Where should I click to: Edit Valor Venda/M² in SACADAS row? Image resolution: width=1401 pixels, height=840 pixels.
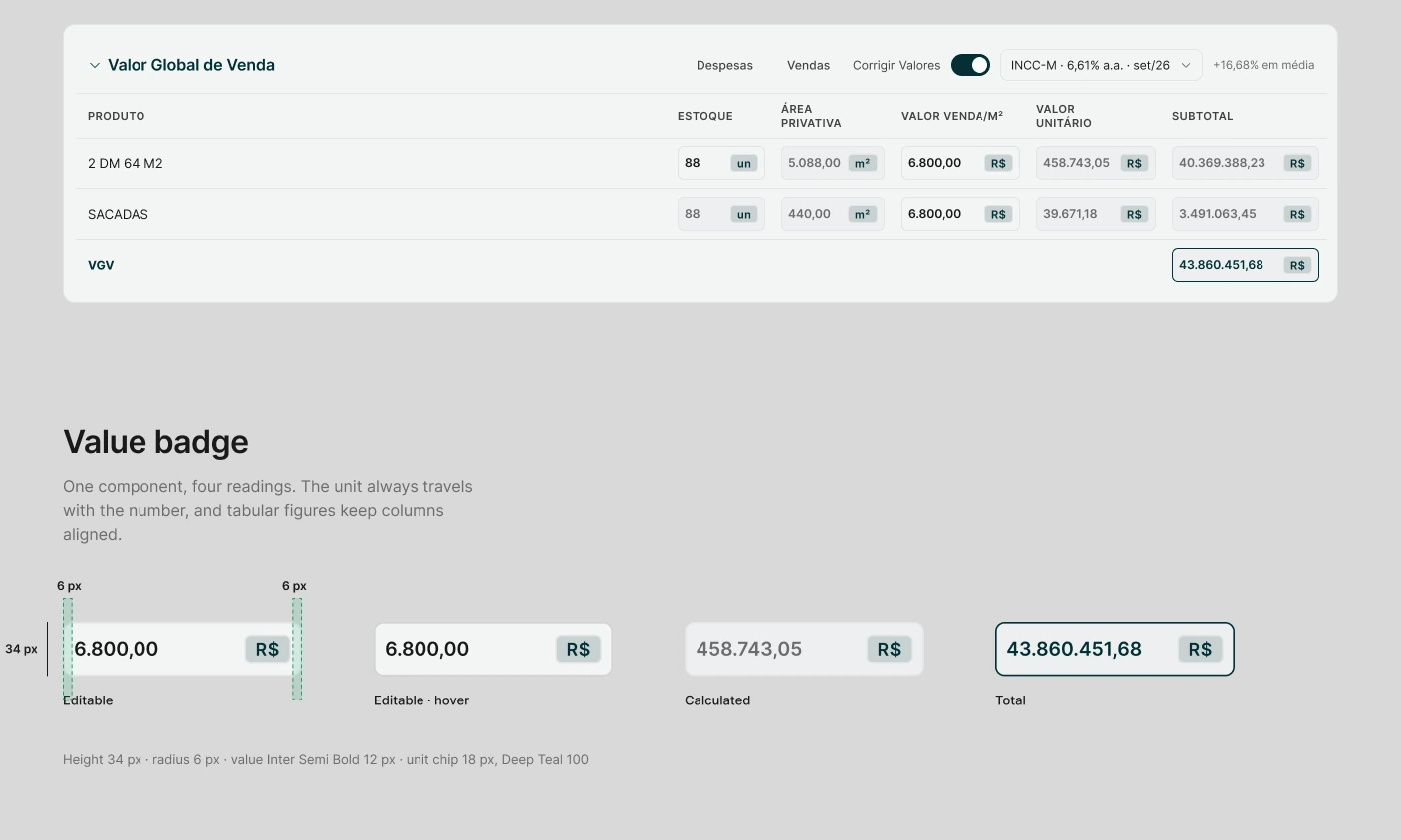click(x=961, y=214)
